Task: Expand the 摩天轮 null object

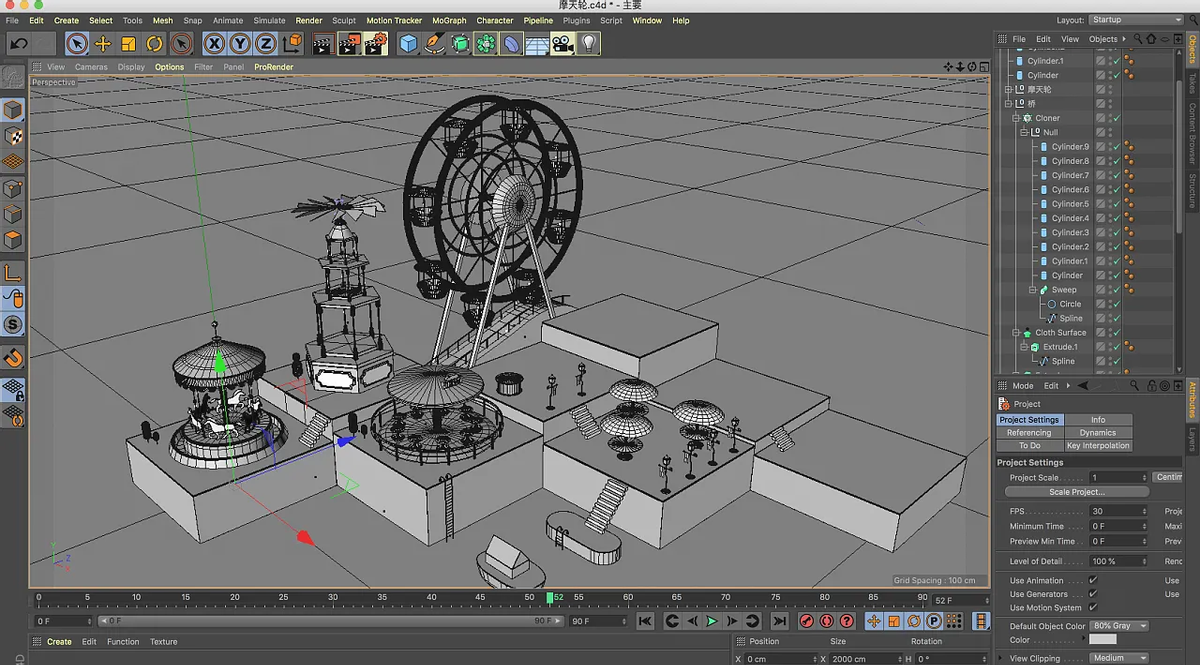Action: (x=1008, y=89)
